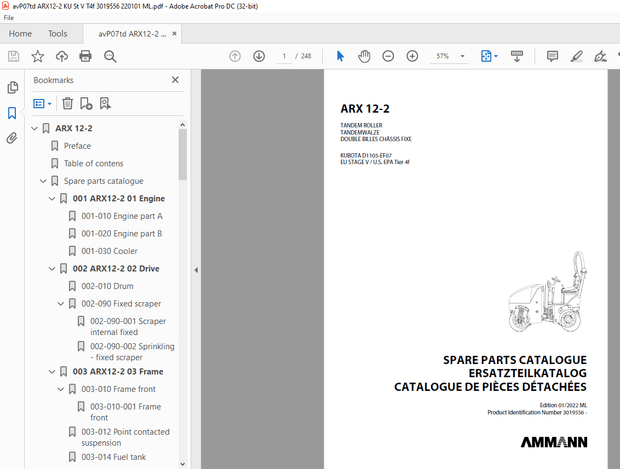Click the Zoom out minus icon
This screenshot has width=620, height=469.
click(388, 56)
